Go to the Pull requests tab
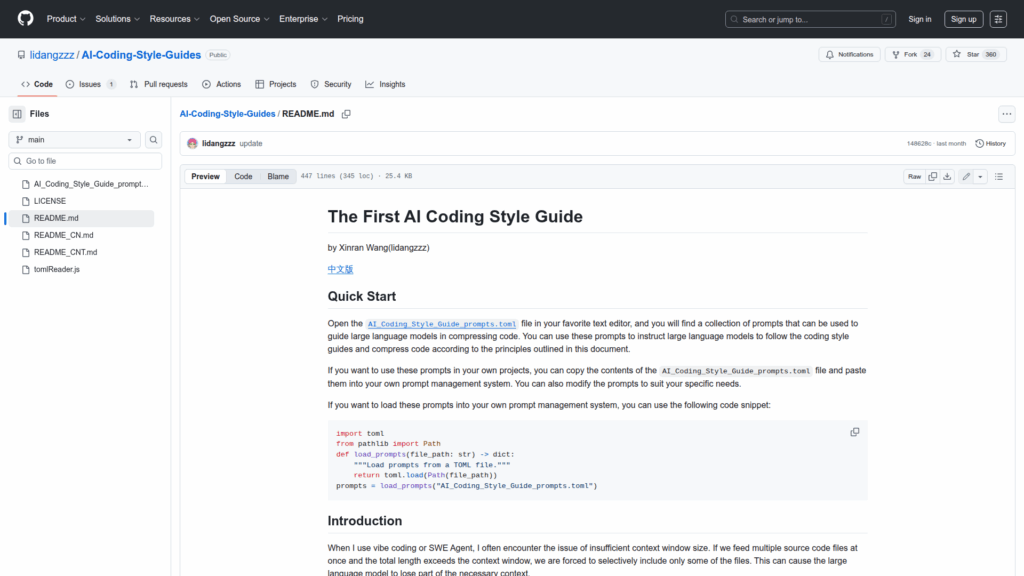The image size is (1024, 576). (159, 84)
